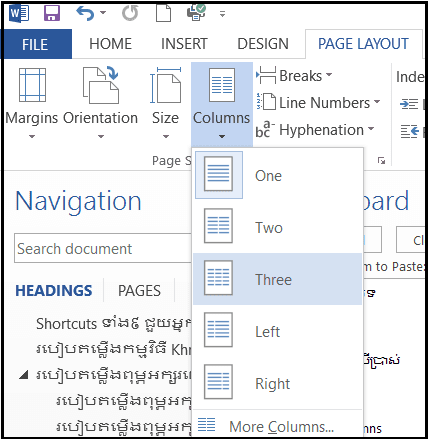Open the Breaks dropdown
Image resolution: width=428 pixels, height=439 pixels.
(294, 76)
